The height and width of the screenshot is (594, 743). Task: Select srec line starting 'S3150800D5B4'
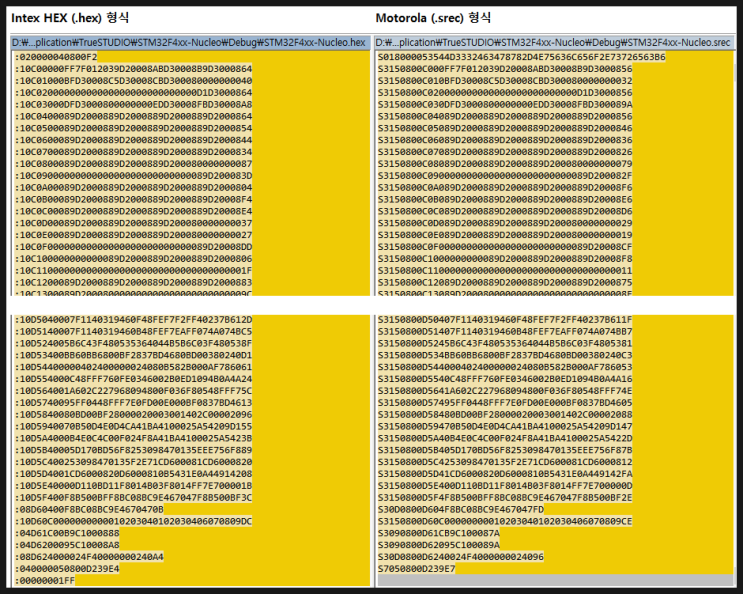(x=505, y=450)
